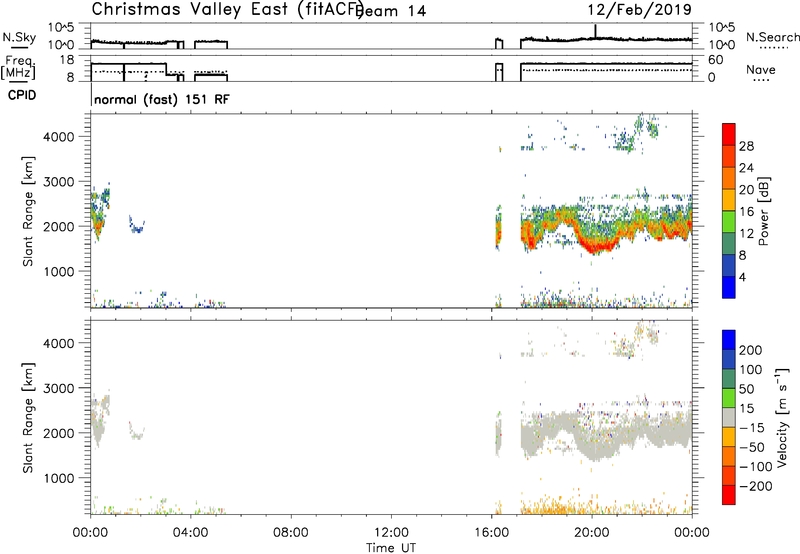
Task: Click the '2000' range tick in the velocity panel
Action: coord(58,433)
